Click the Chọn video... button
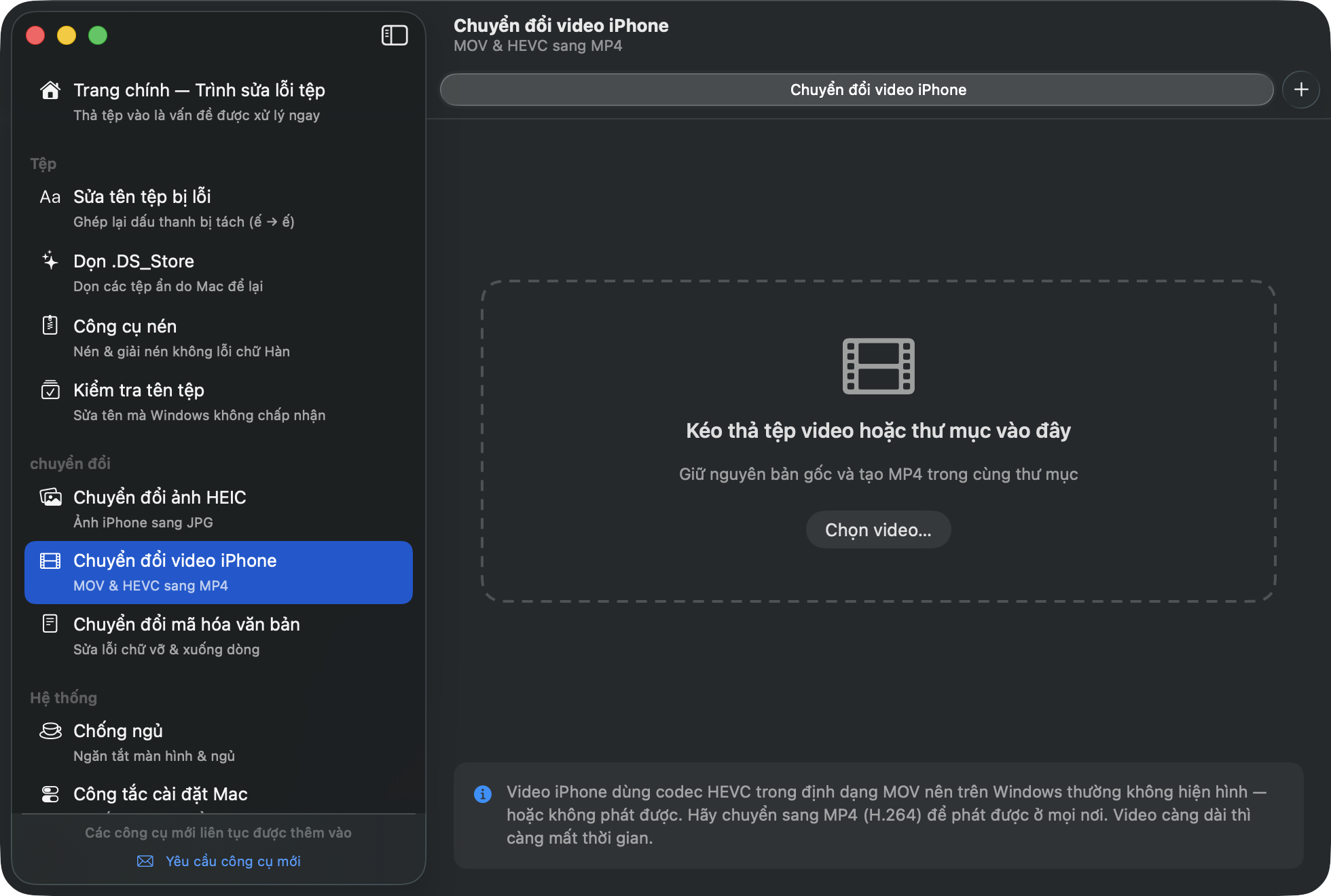 click(x=879, y=529)
